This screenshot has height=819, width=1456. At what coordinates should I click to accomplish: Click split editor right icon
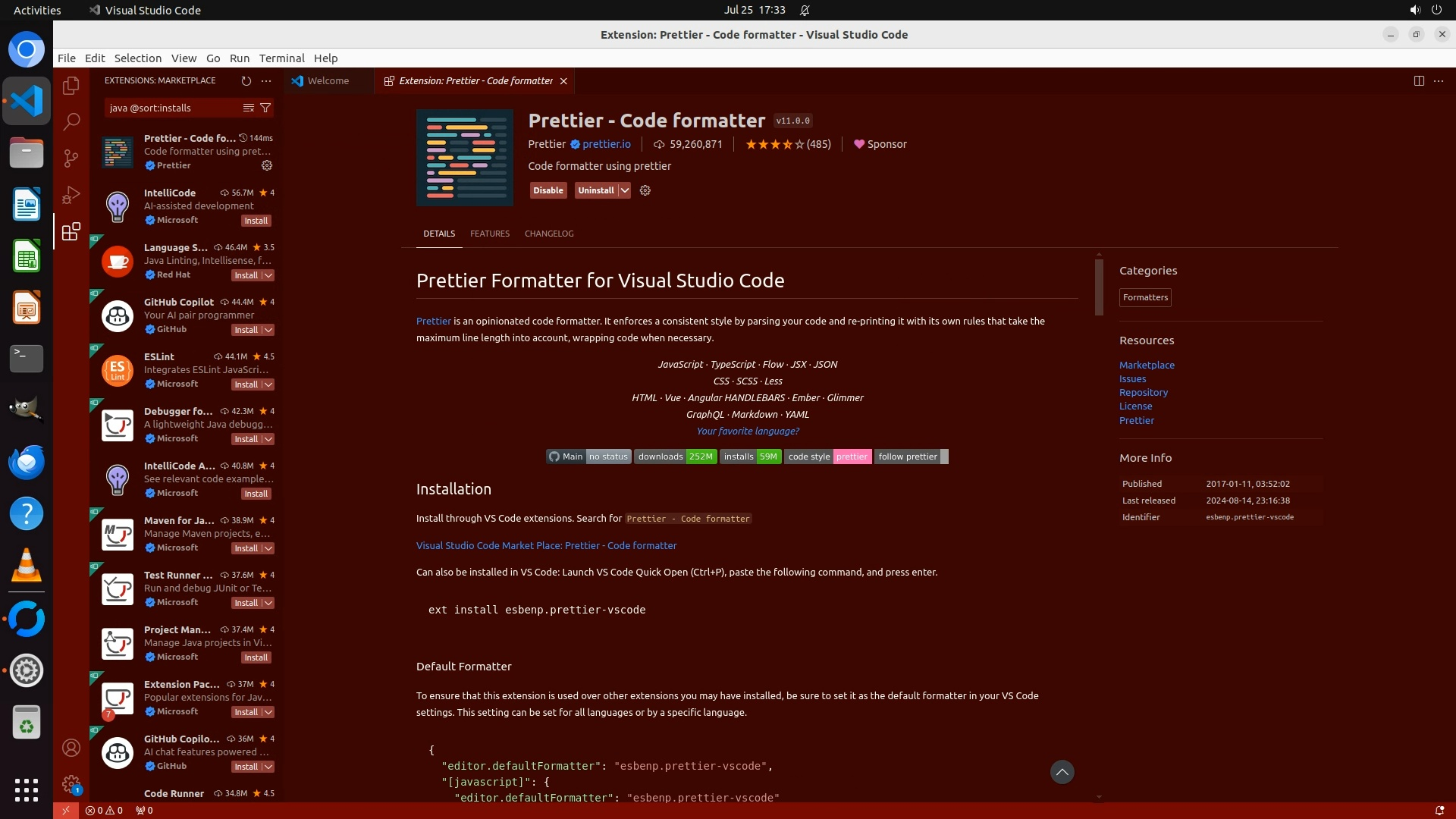pyautogui.click(x=1419, y=80)
